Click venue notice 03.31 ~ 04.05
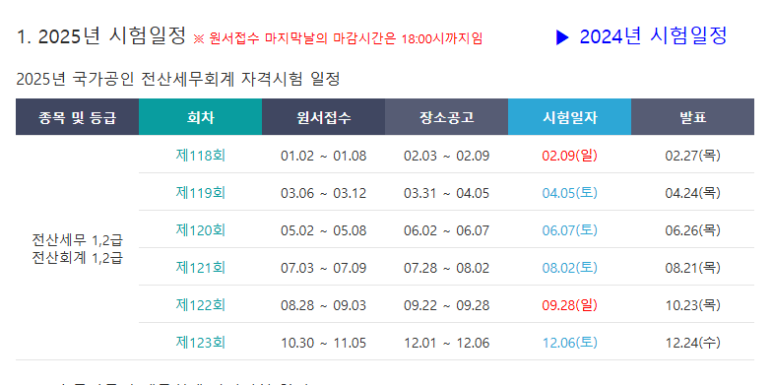 447,193
